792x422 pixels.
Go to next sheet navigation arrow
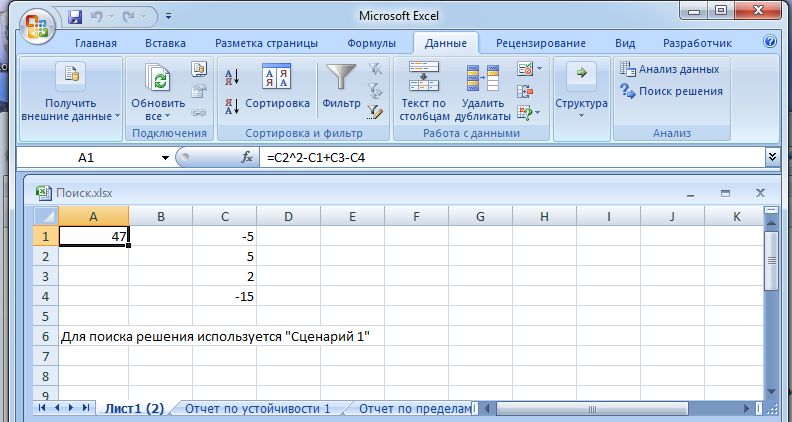pyautogui.click(x=71, y=407)
